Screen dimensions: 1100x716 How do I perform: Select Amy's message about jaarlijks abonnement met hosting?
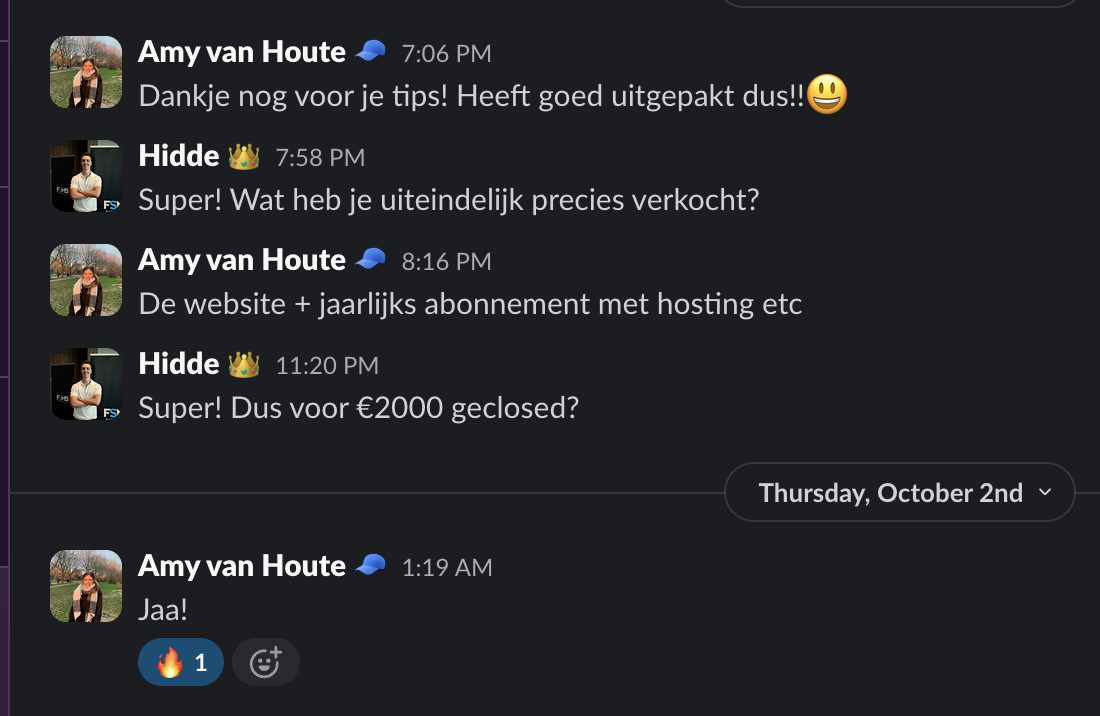click(x=470, y=303)
